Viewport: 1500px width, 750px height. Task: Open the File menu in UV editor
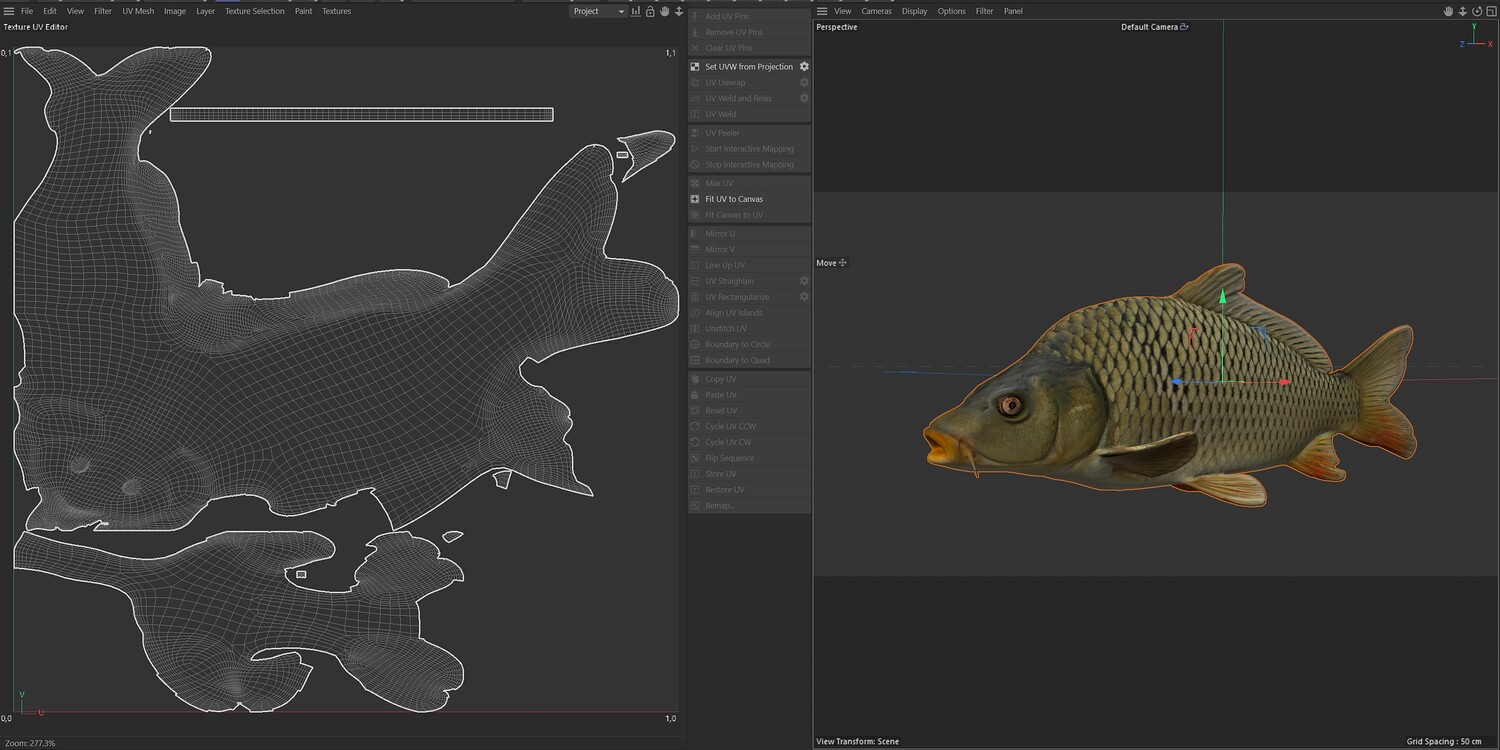pos(27,11)
